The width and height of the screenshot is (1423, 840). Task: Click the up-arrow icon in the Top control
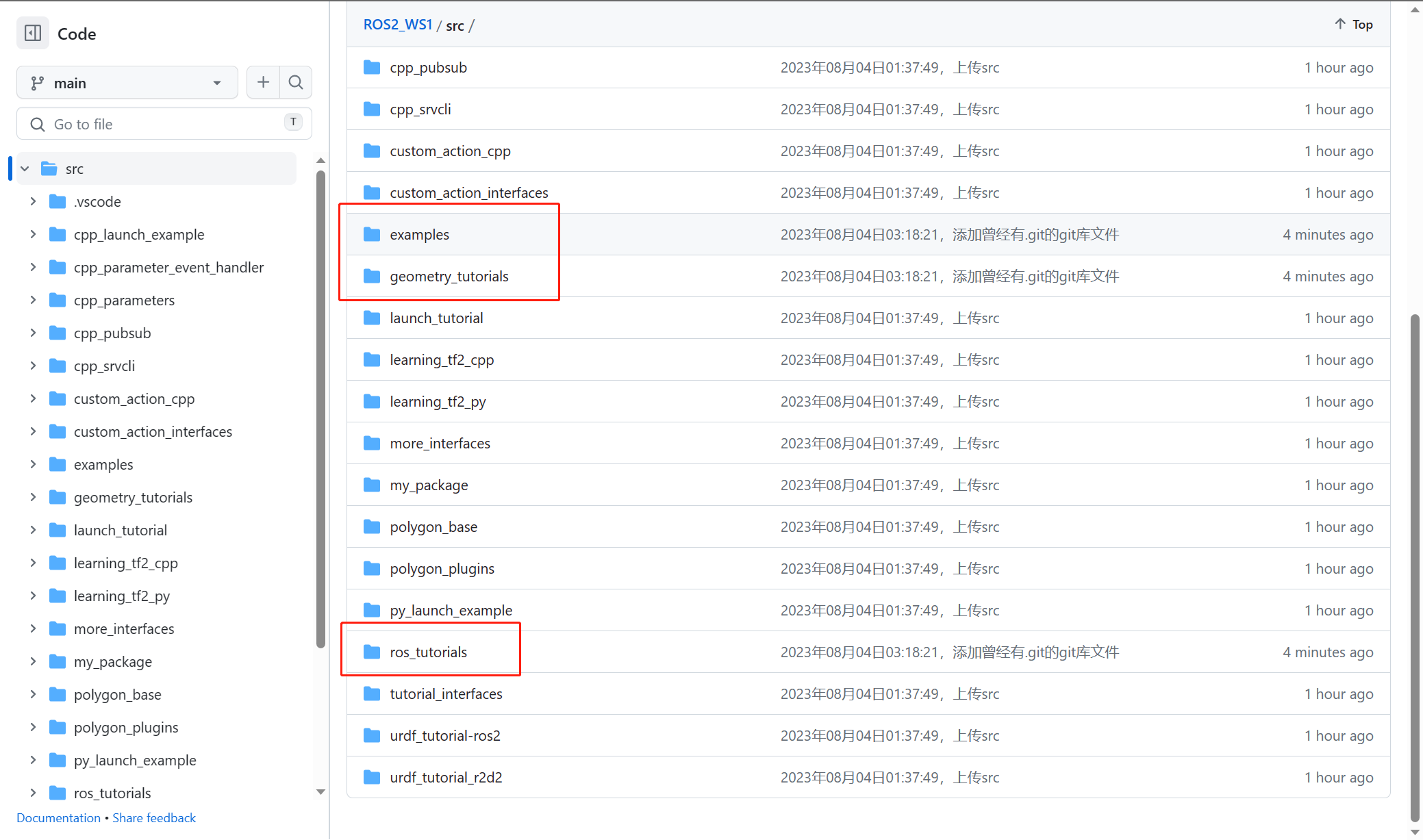tap(1339, 23)
